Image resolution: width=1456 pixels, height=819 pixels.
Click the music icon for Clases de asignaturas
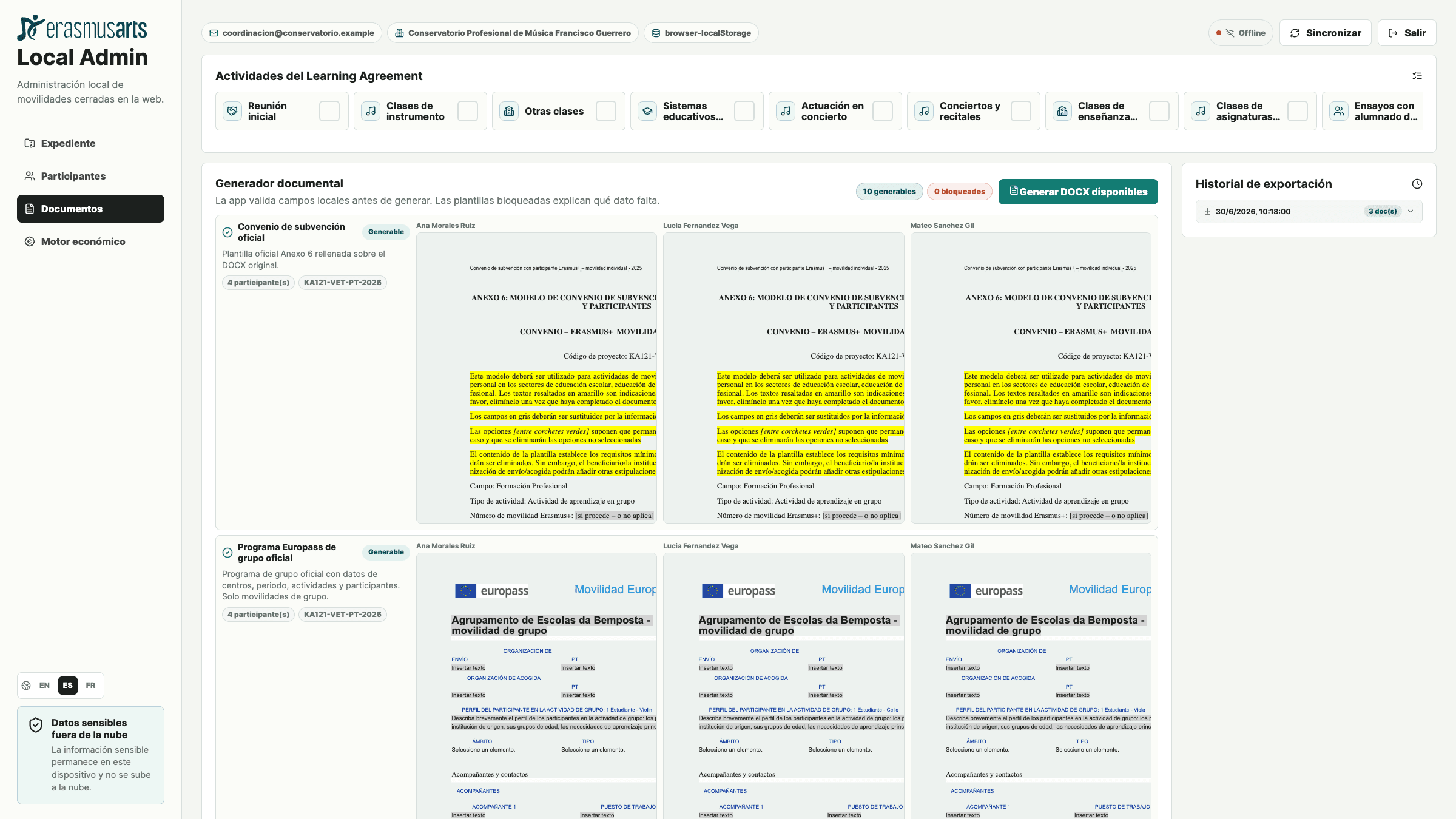click(x=1201, y=111)
